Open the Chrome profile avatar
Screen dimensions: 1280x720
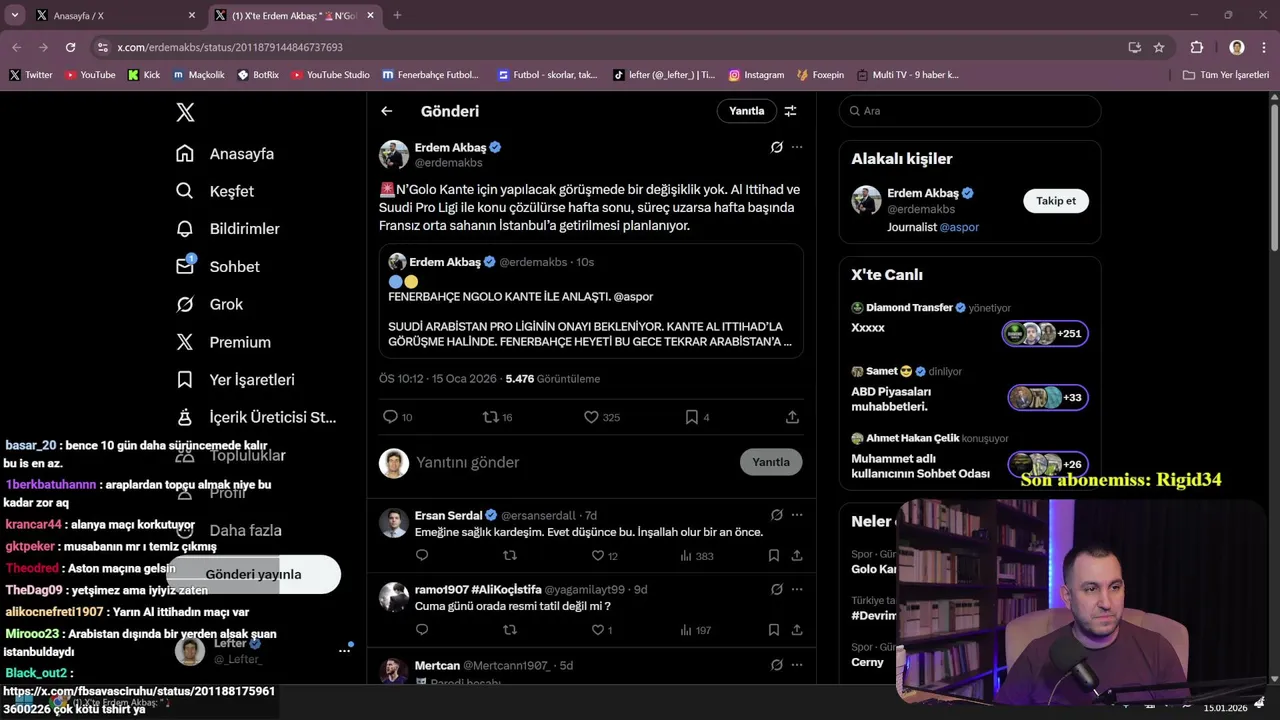[1237, 47]
